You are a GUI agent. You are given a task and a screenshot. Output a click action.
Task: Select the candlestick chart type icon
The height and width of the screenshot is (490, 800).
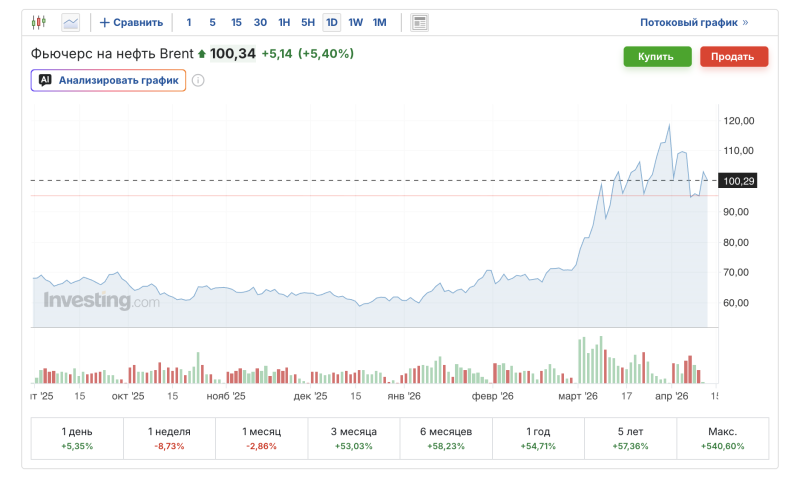tap(39, 22)
